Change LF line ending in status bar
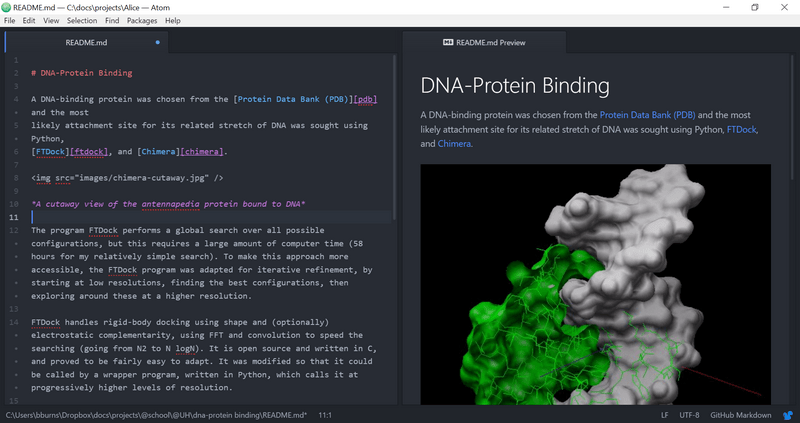This screenshot has height=423, width=800. (664, 415)
